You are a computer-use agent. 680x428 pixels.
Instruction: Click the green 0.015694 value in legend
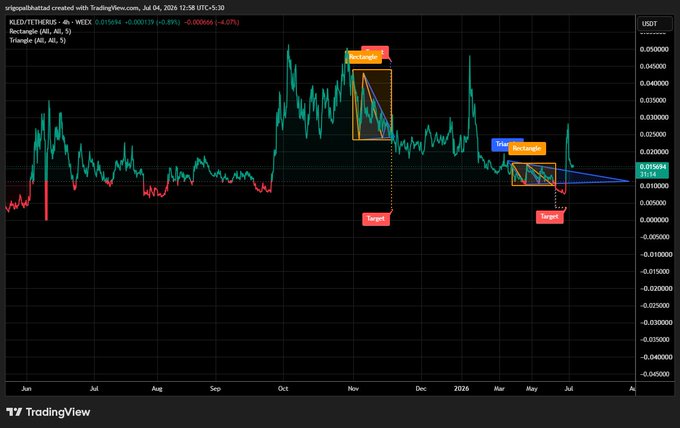tap(108, 22)
